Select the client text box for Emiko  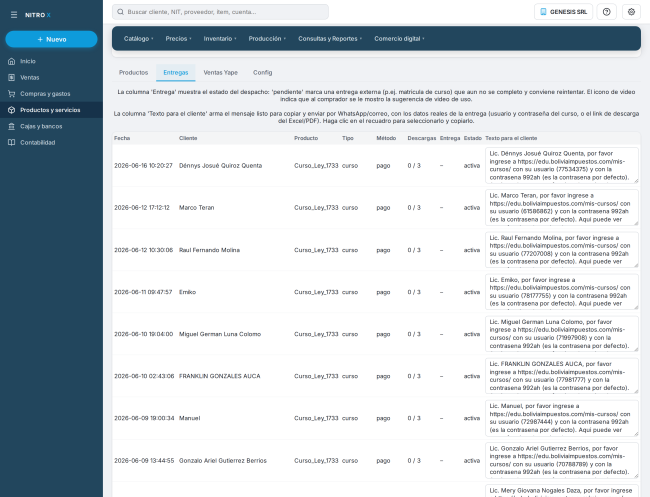point(562,292)
